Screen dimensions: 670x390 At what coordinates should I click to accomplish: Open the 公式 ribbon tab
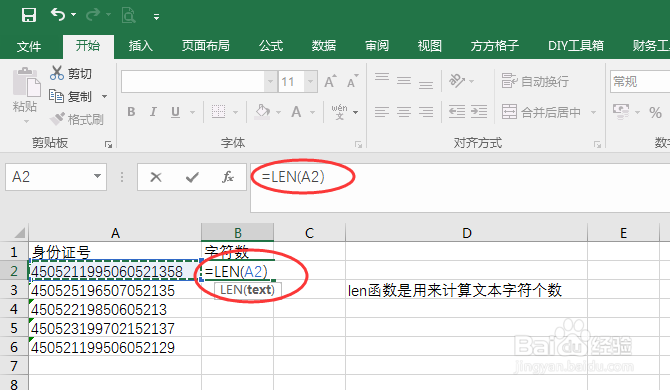tap(271, 45)
